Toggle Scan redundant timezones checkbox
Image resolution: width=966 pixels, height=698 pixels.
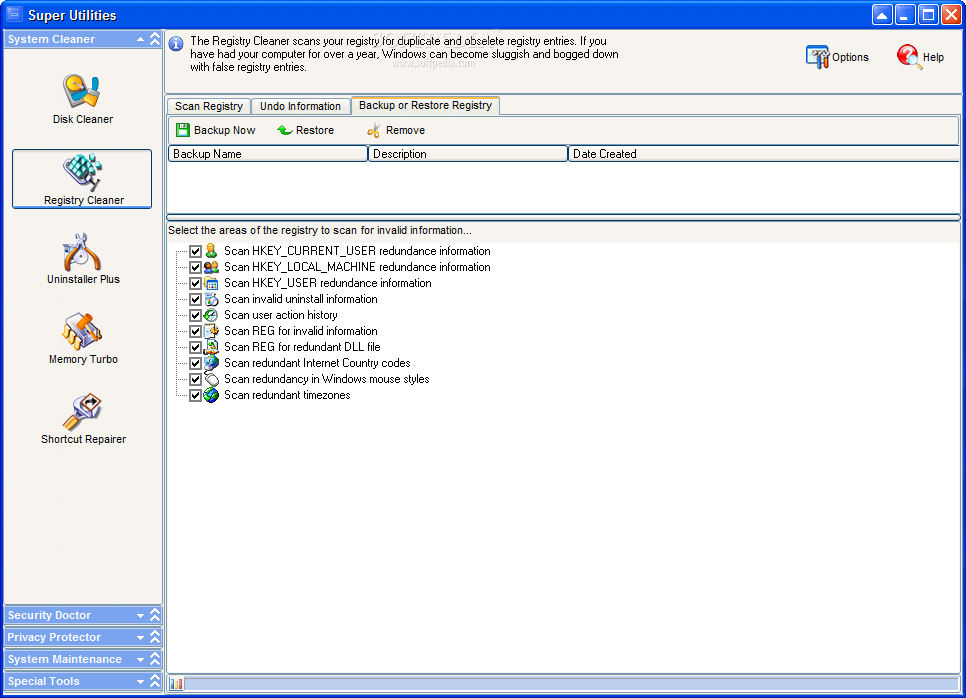(x=195, y=396)
